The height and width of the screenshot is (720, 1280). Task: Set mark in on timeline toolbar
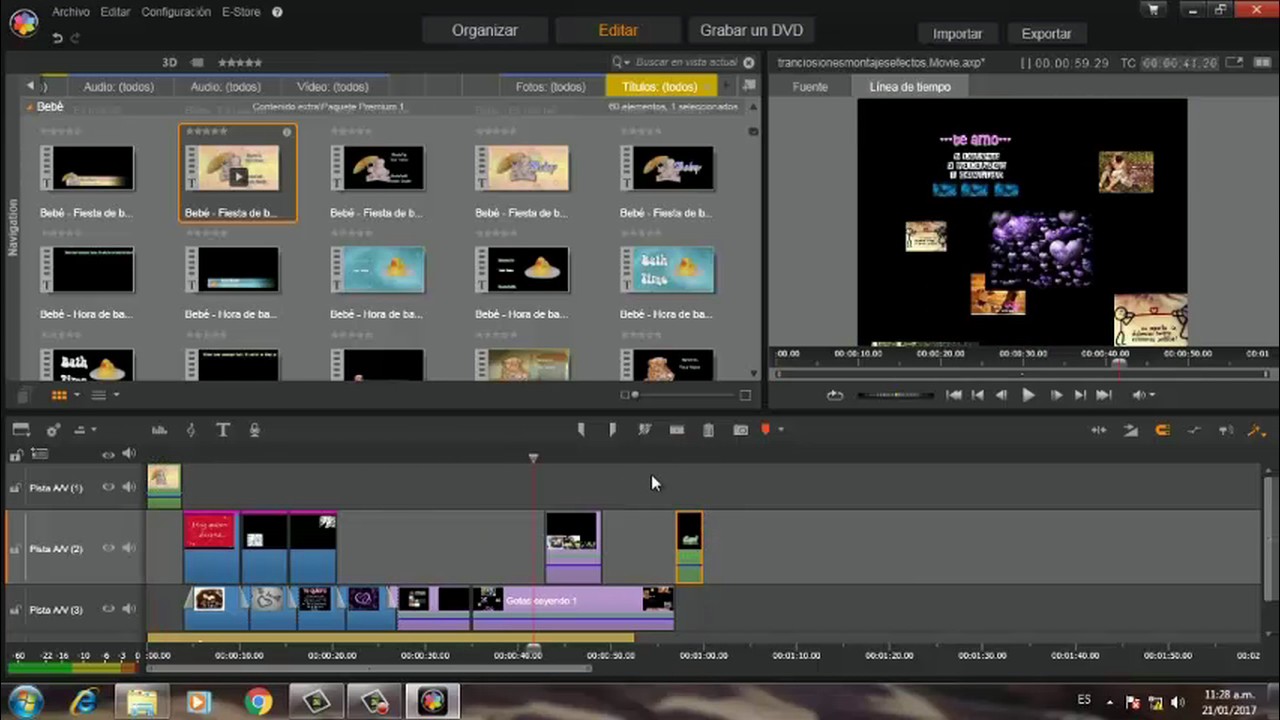coord(581,430)
